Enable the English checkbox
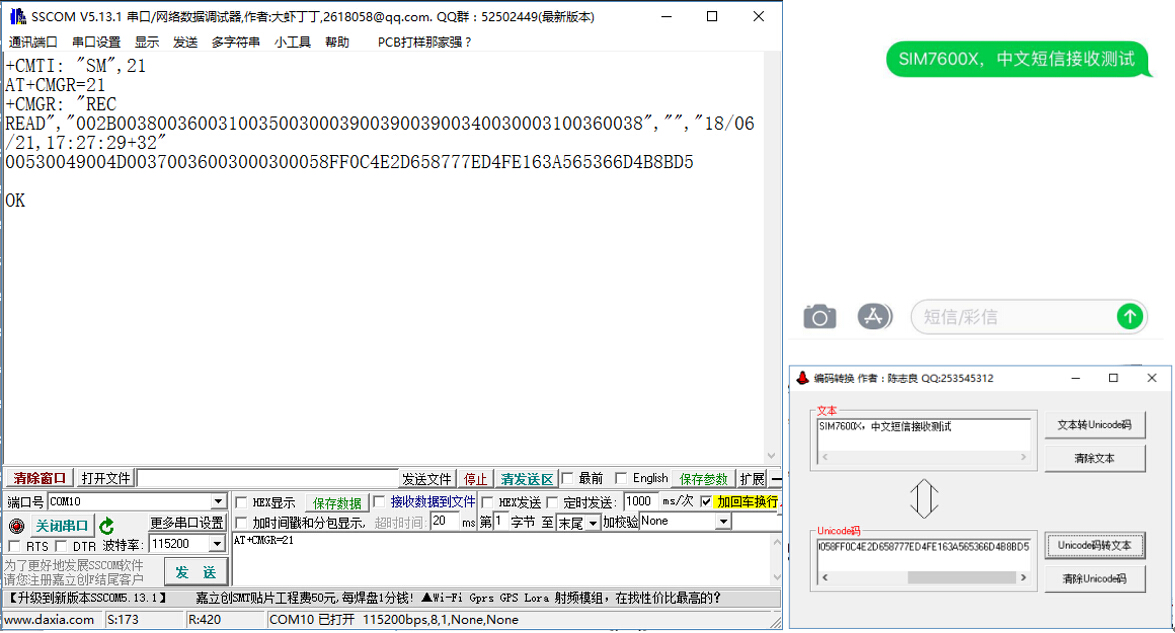The height and width of the screenshot is (633, 1175). coord(620,478)
